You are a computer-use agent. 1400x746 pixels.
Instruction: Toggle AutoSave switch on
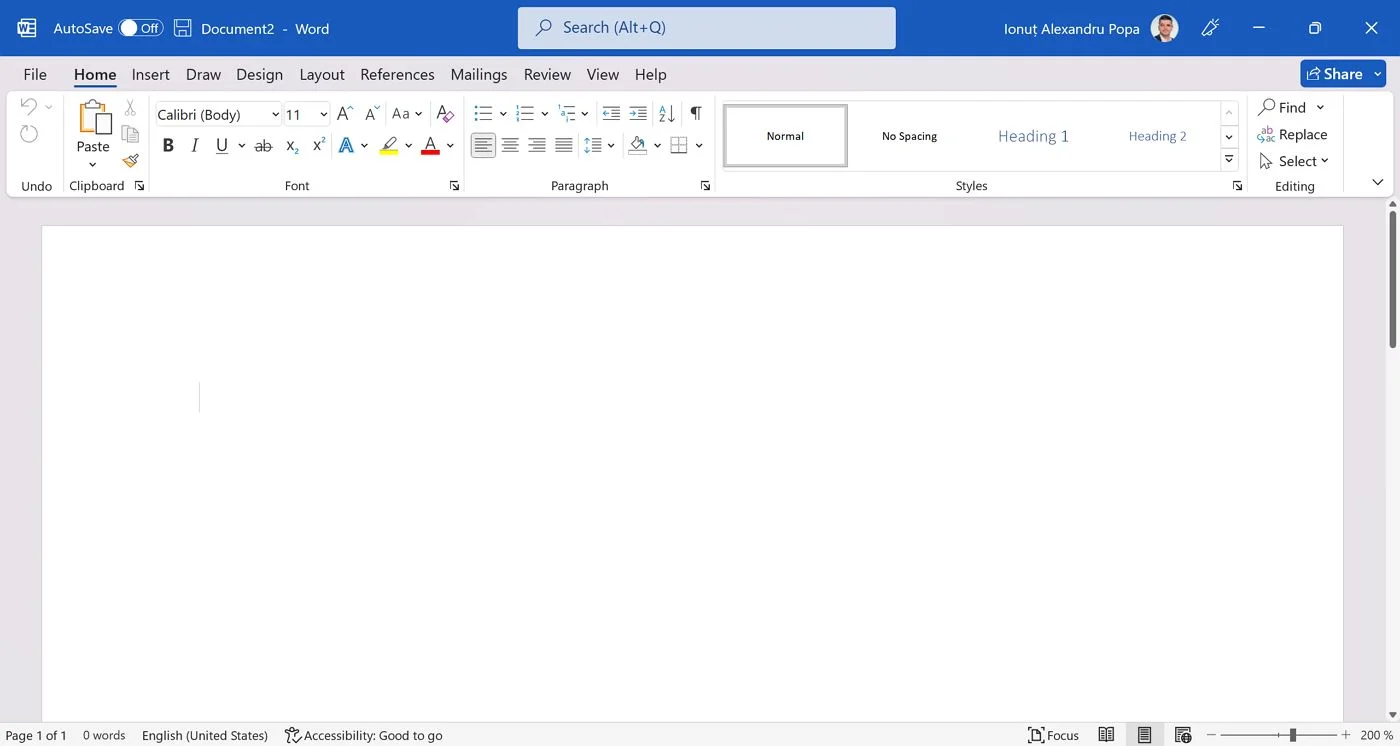(141, 28)
